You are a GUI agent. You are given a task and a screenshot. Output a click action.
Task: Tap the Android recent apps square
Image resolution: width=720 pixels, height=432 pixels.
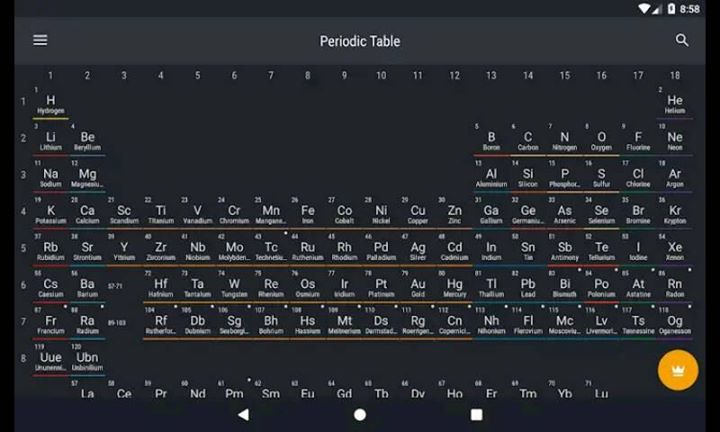click(476, 414)
